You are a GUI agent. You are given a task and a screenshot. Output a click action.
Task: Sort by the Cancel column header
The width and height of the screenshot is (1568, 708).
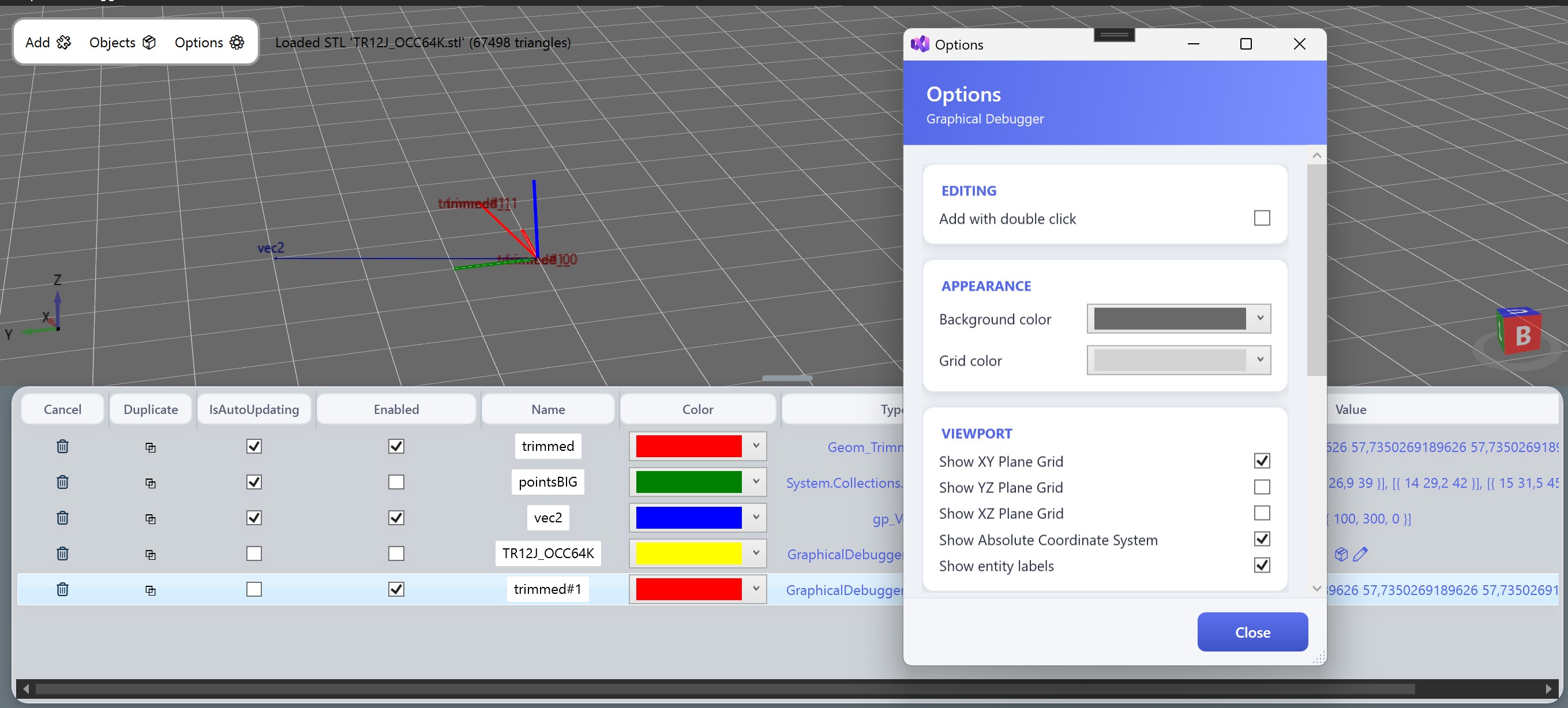62,409
